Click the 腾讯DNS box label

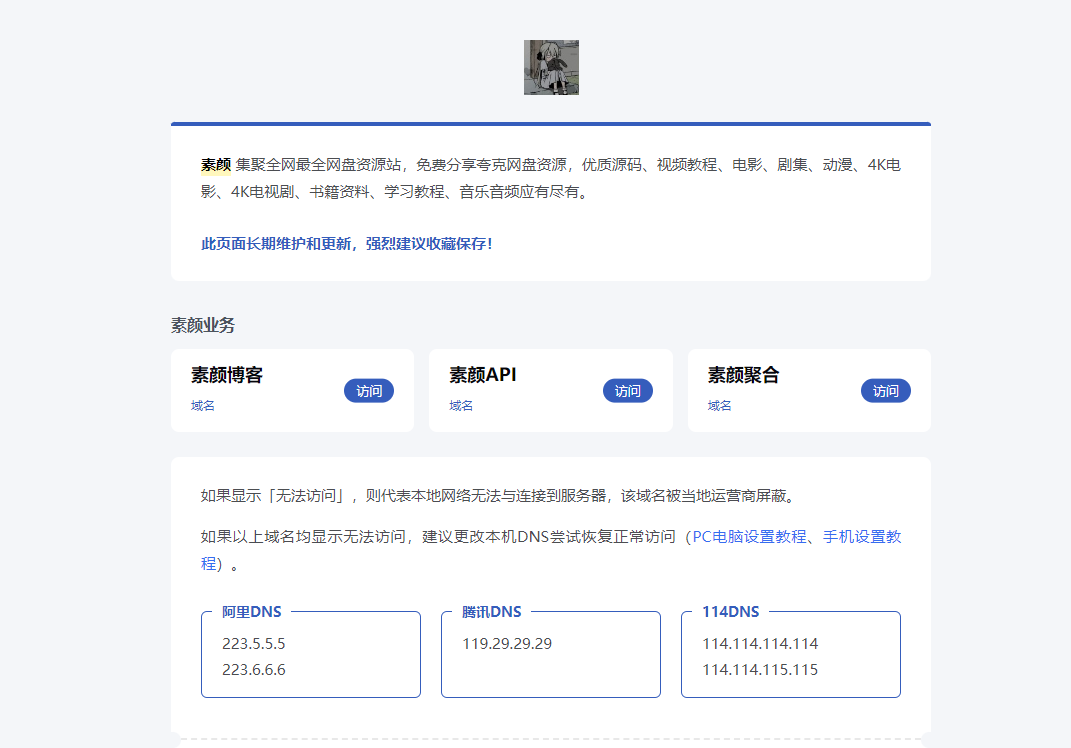(x=490, y=611)
